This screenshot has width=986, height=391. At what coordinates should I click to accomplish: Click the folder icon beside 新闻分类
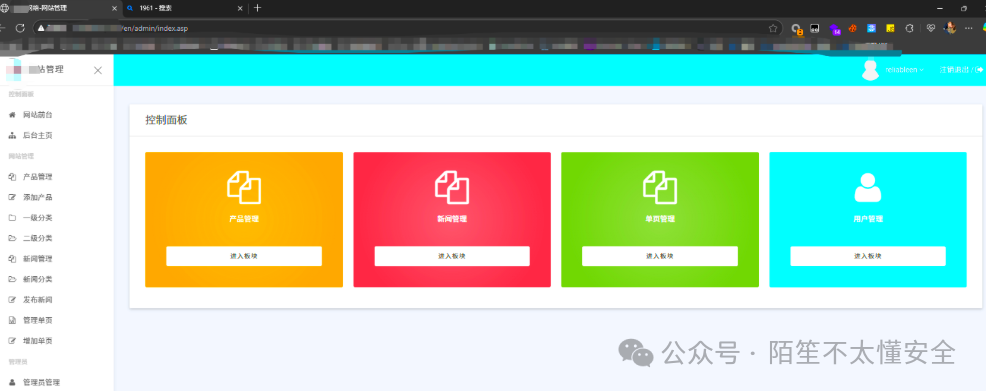pos(12,279)
